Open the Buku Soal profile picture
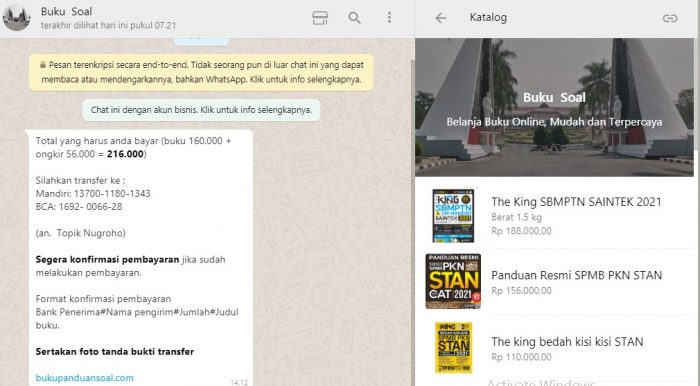This screenshot has width=700, height=386. click(17, 18)
